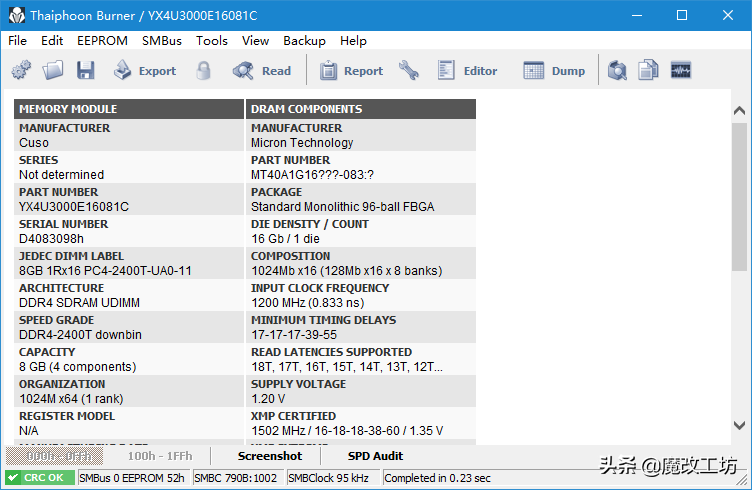Open the Backup menu
The width and height of the screenshot is (752, 490).
coord(304,41)
